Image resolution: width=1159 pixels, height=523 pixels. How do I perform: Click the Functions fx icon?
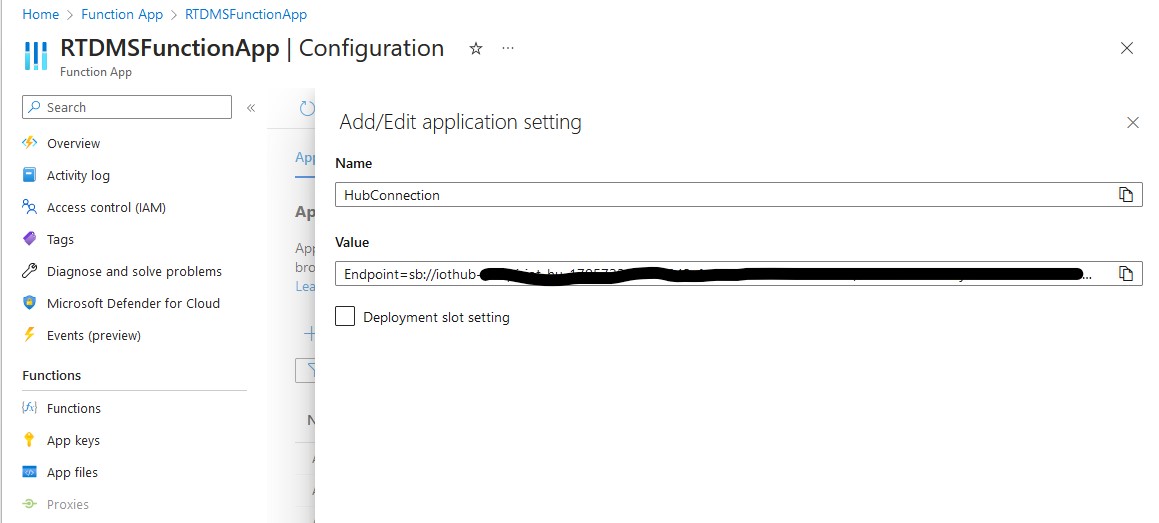coord(30,408)
